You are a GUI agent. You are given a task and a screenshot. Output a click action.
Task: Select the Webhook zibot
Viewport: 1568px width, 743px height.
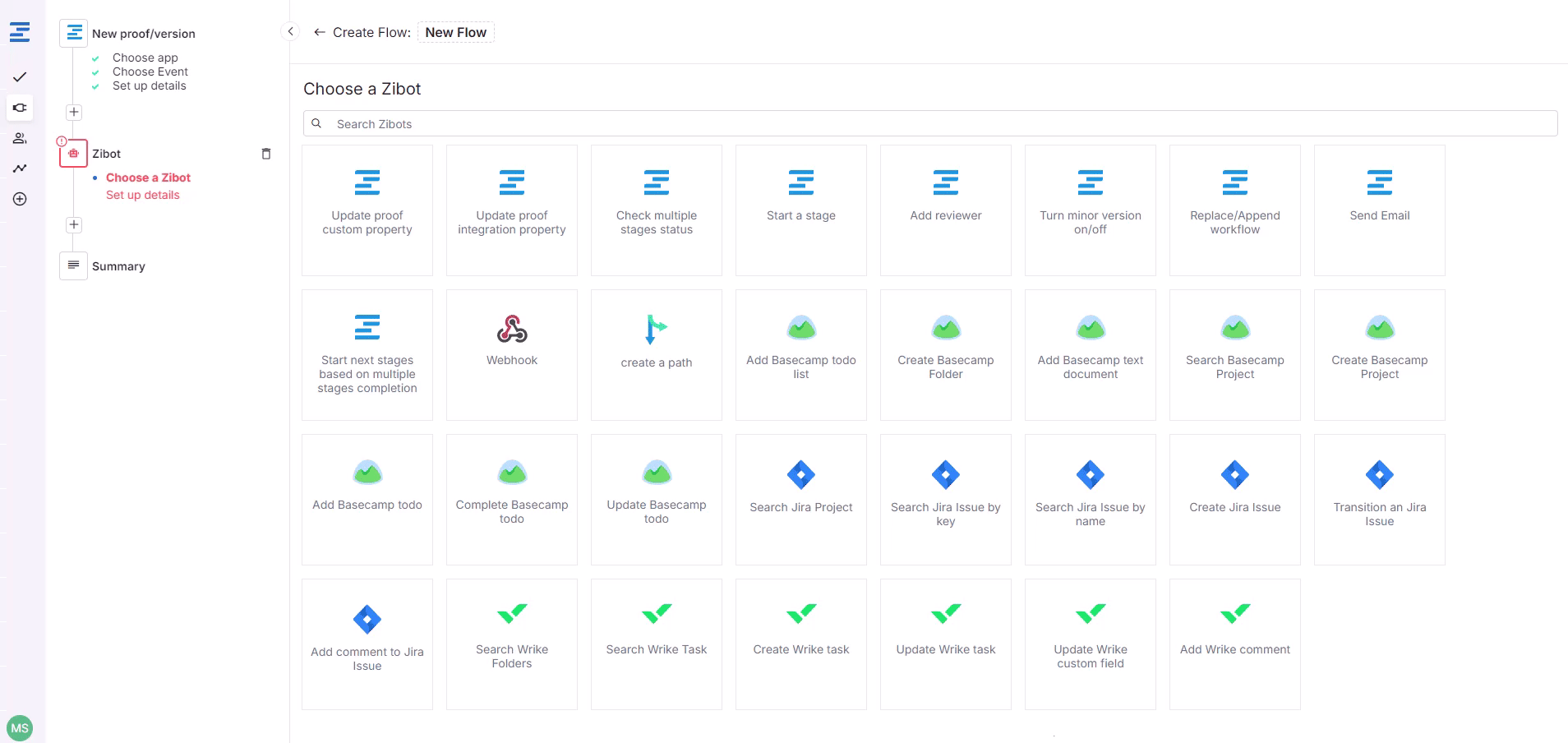pyautogui.click(x=511, y=354)
